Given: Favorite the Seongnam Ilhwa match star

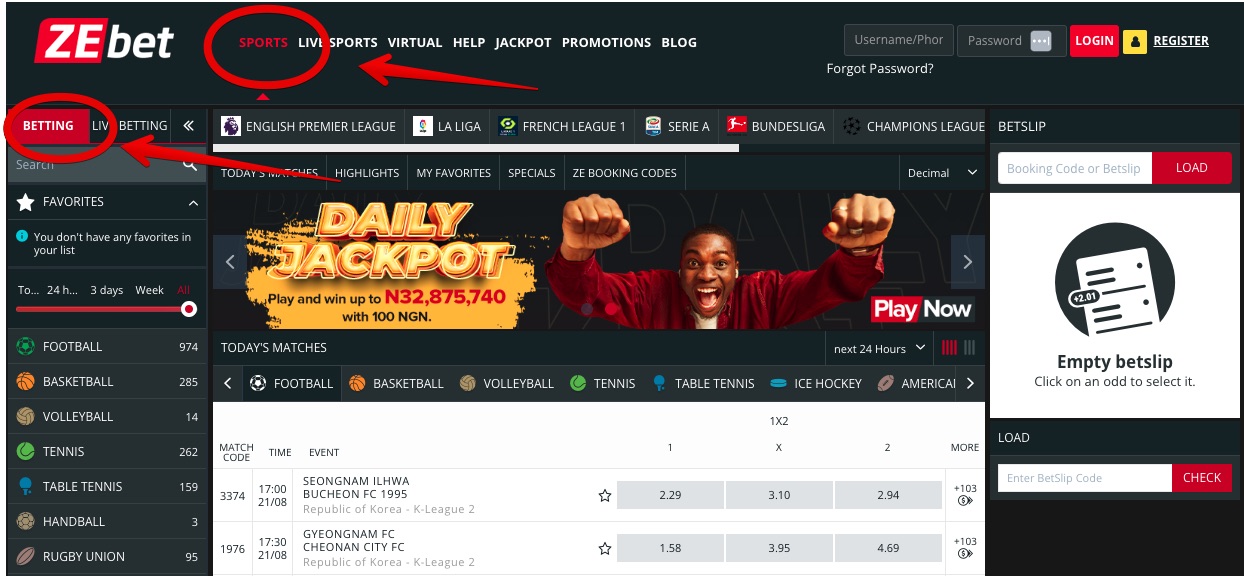Looking at the screenshot, I should (x=604, y=495).
